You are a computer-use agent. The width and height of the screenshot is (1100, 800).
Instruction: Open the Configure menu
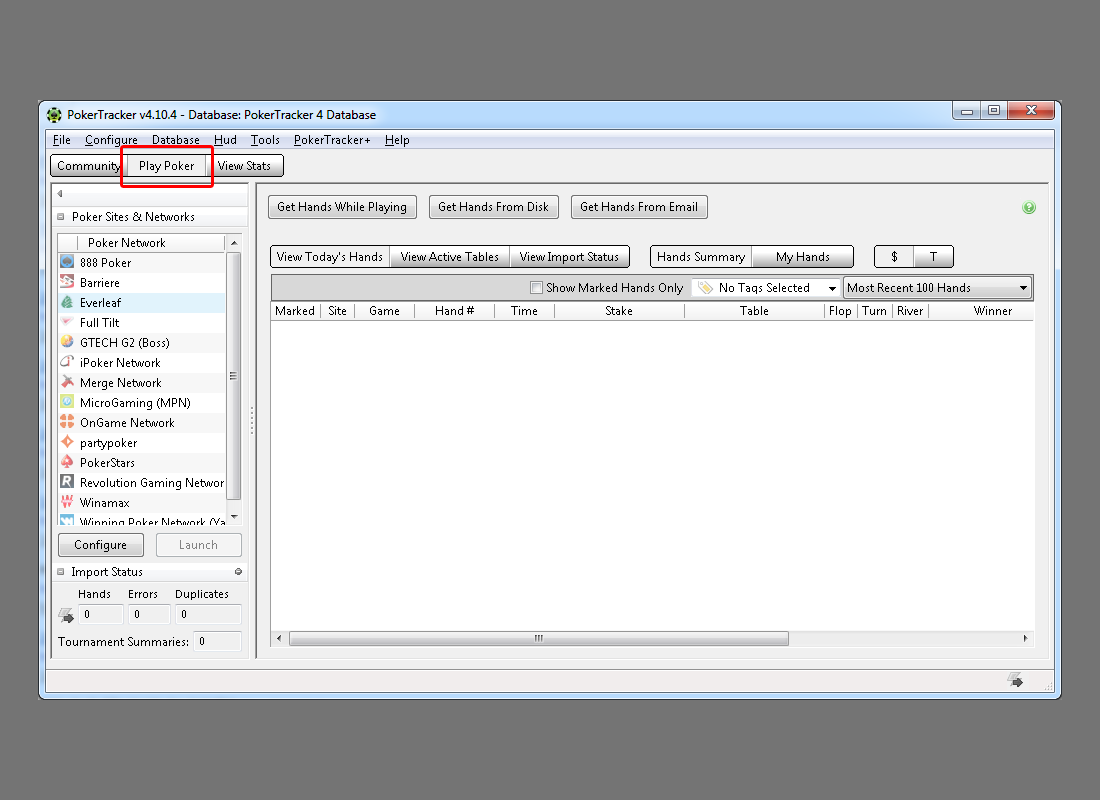click(x=111, y=140)
